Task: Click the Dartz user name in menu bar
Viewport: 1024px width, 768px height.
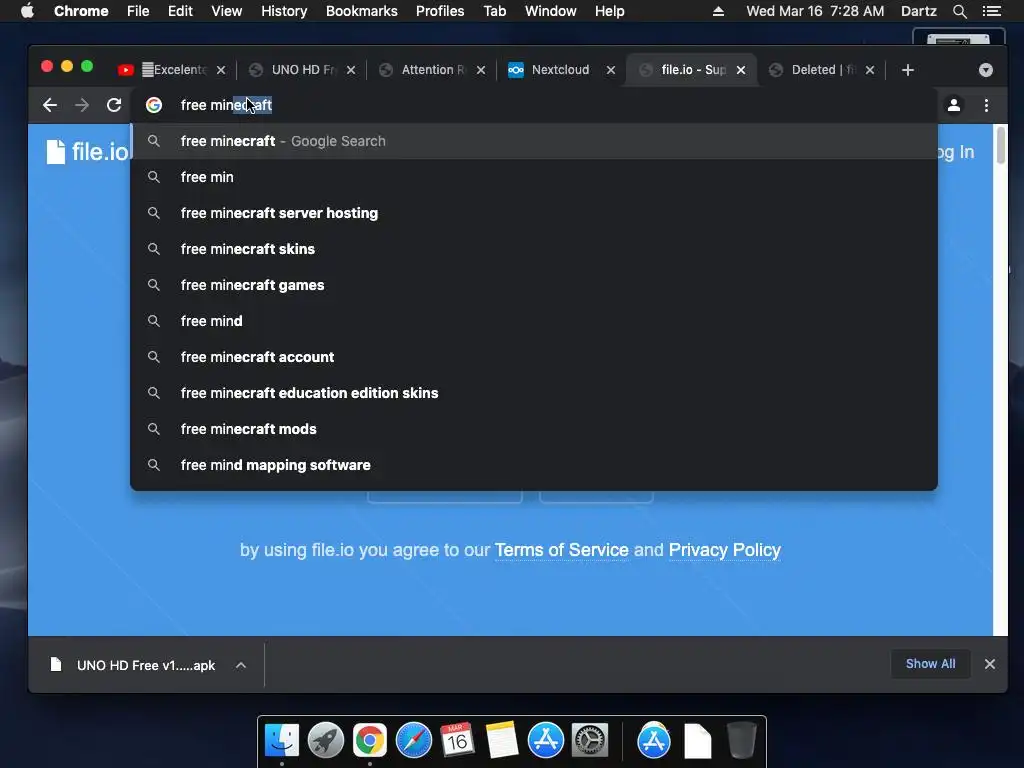Action: [918, 11]
